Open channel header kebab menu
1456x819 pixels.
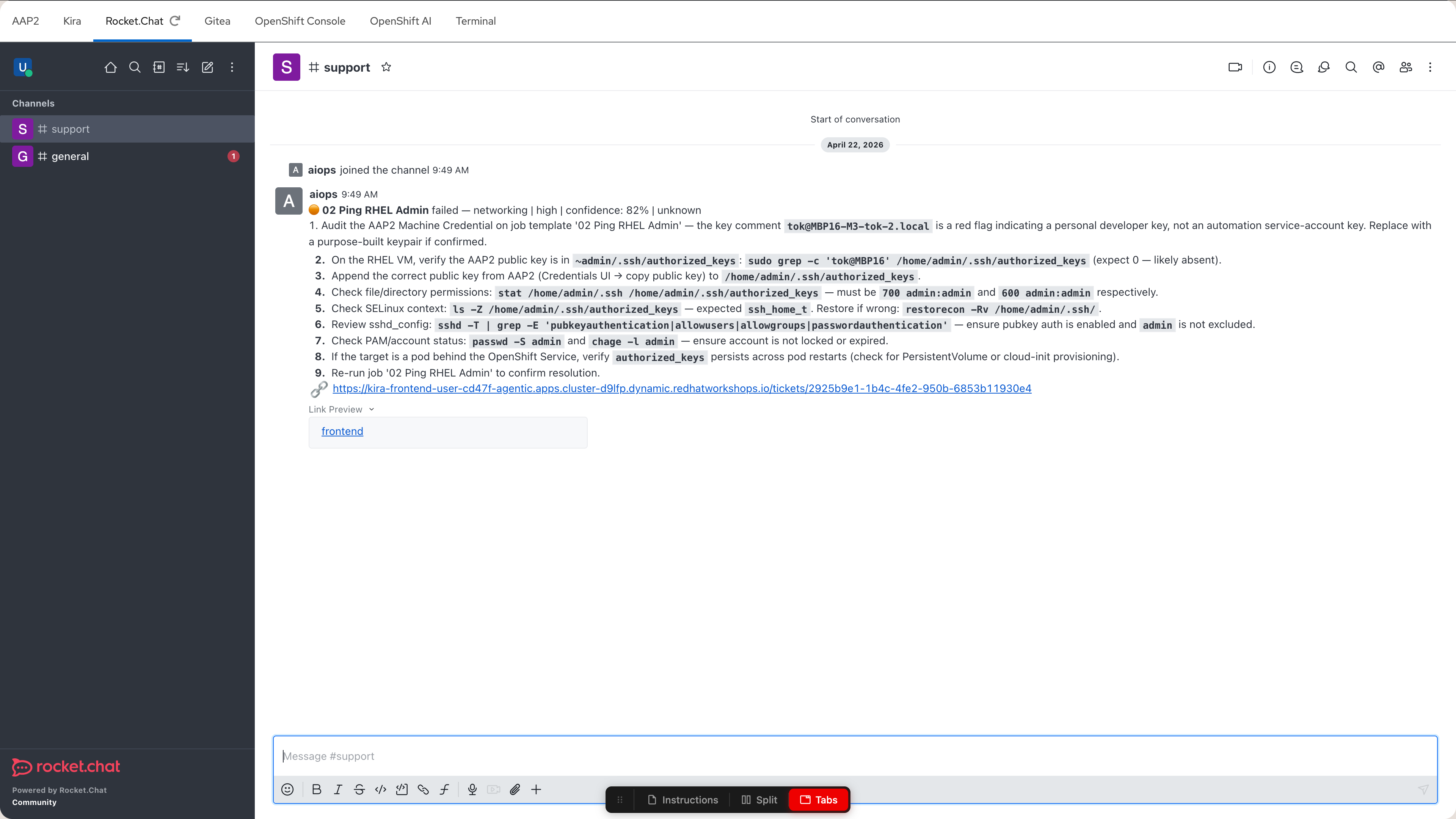click(1430, 67)
